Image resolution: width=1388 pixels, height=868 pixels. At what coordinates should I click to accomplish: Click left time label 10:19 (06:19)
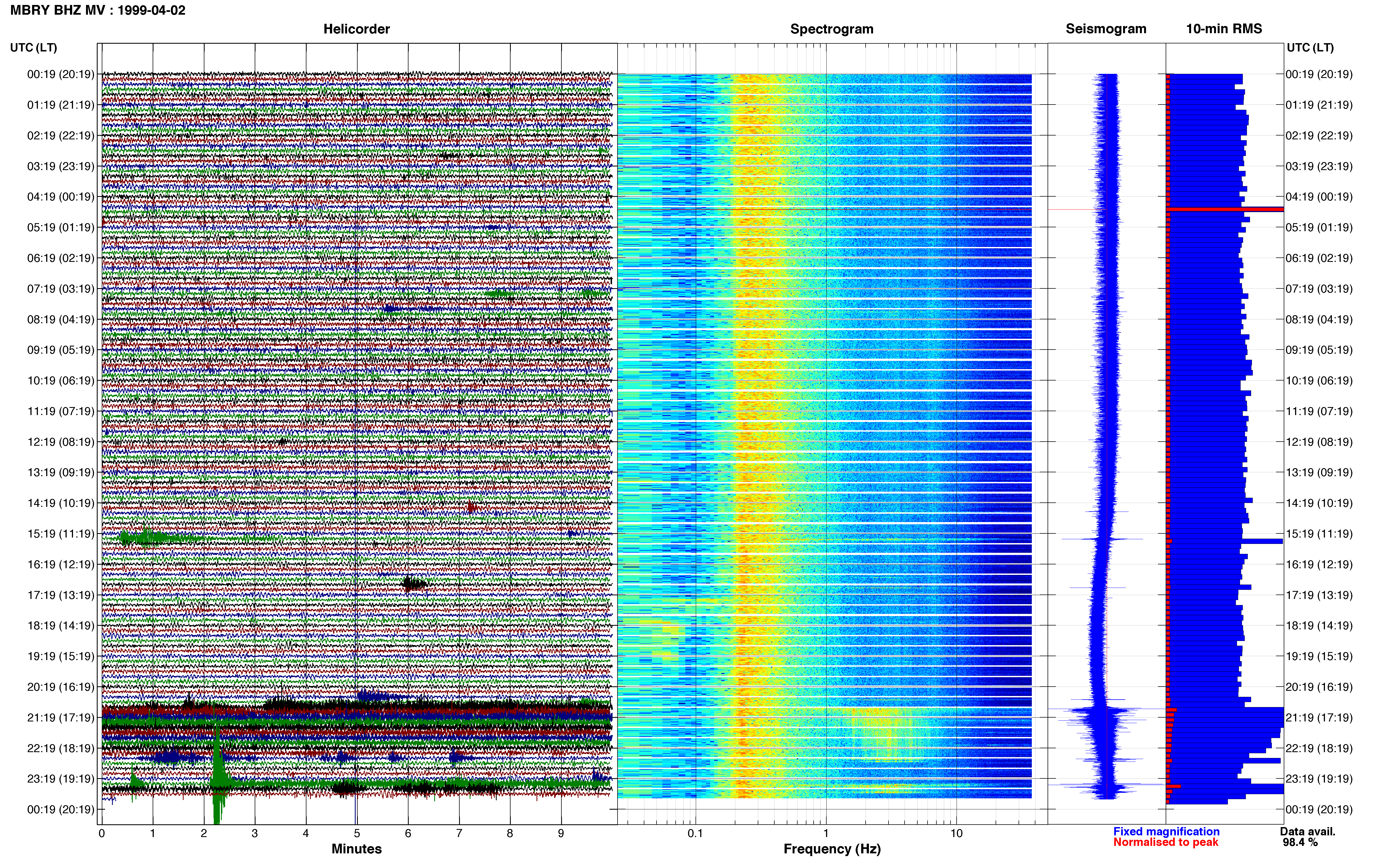point(61,380)
